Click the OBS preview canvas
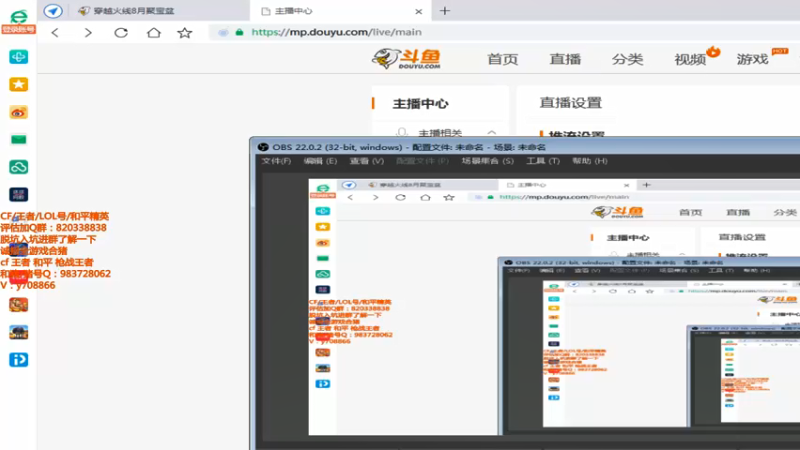800x450 pixels. coord(554,307)
